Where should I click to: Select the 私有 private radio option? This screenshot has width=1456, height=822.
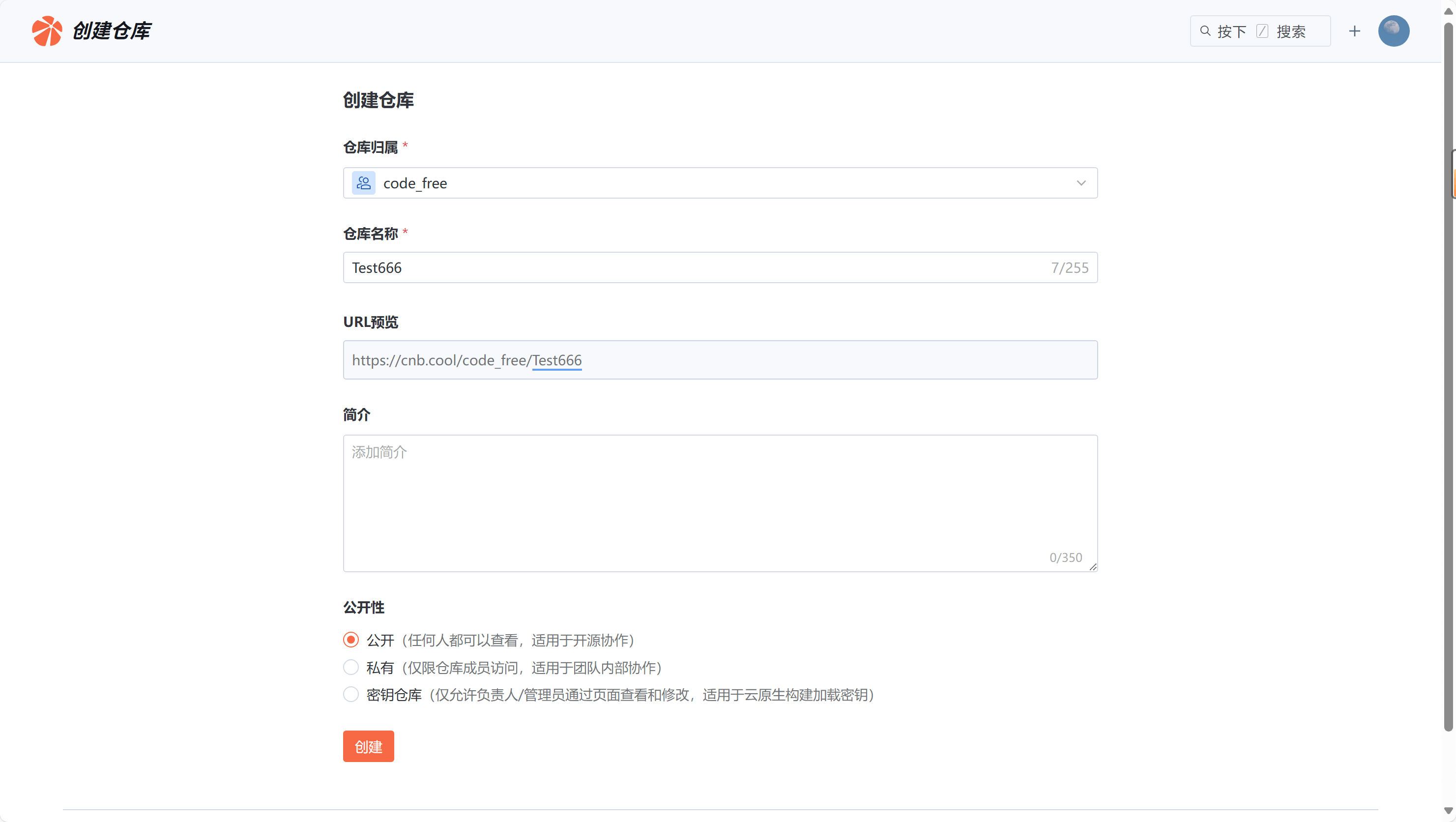[x=351, y=668]
